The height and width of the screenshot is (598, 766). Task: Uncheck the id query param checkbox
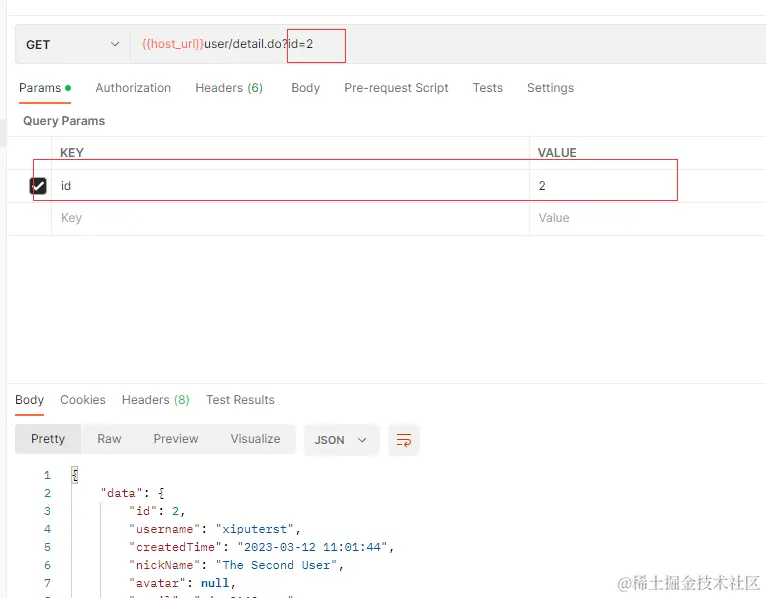[38, 186]
